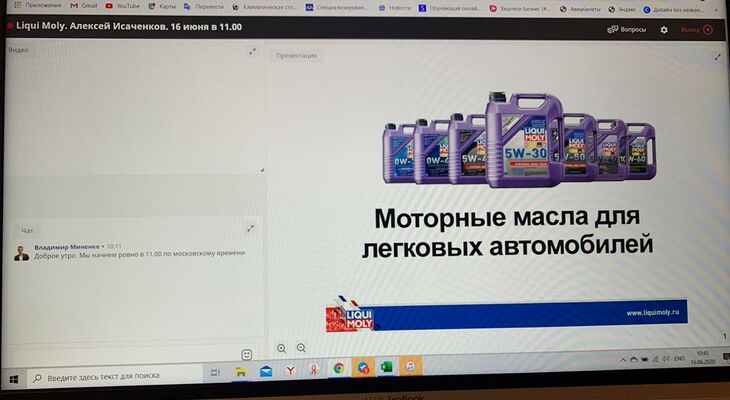Open the Карты bookmark
The width and height of the screenshot is (730, 400).
pyautogui.click(x=162, y=7)
